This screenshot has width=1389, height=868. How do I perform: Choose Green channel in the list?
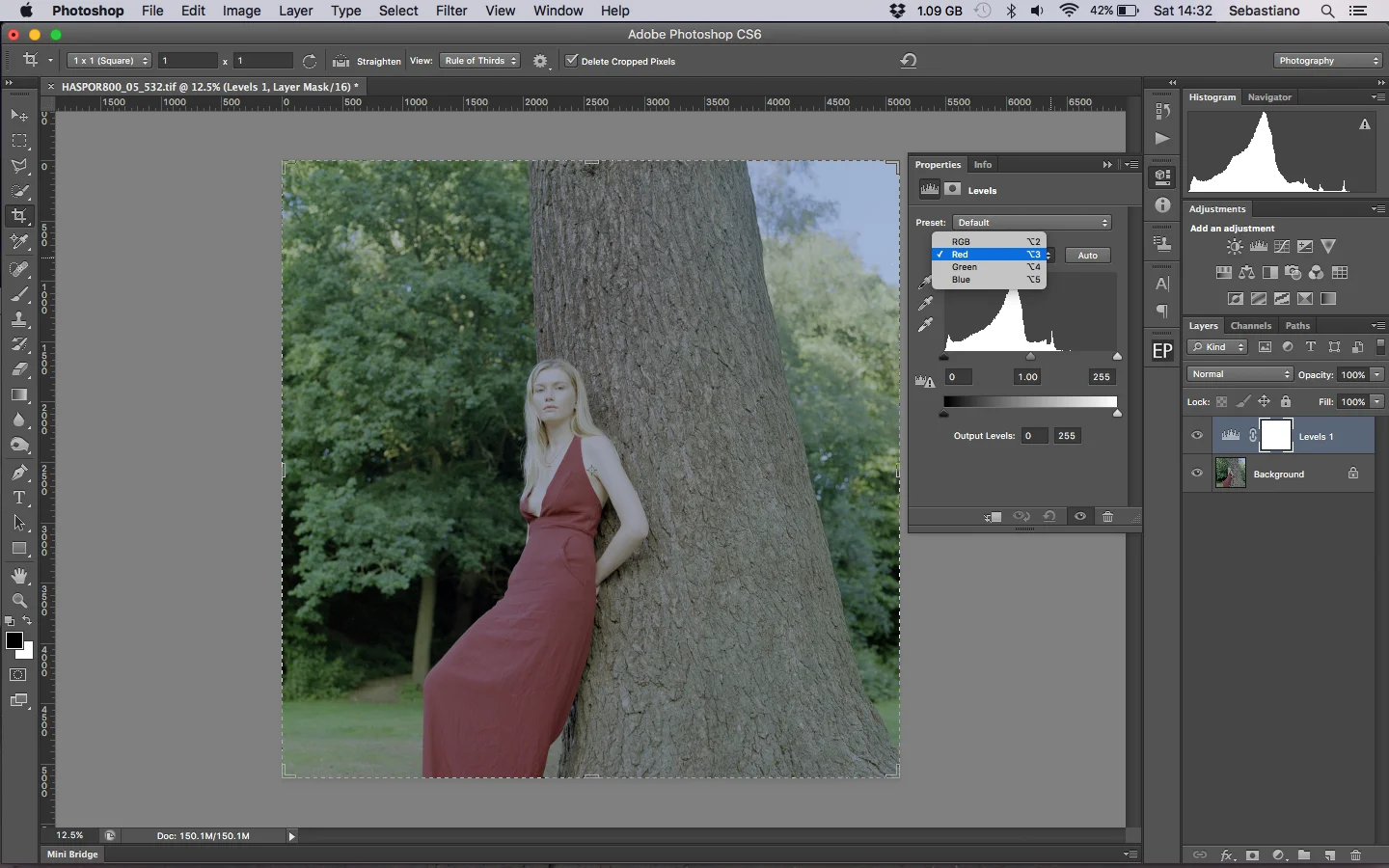pos(990,267)
